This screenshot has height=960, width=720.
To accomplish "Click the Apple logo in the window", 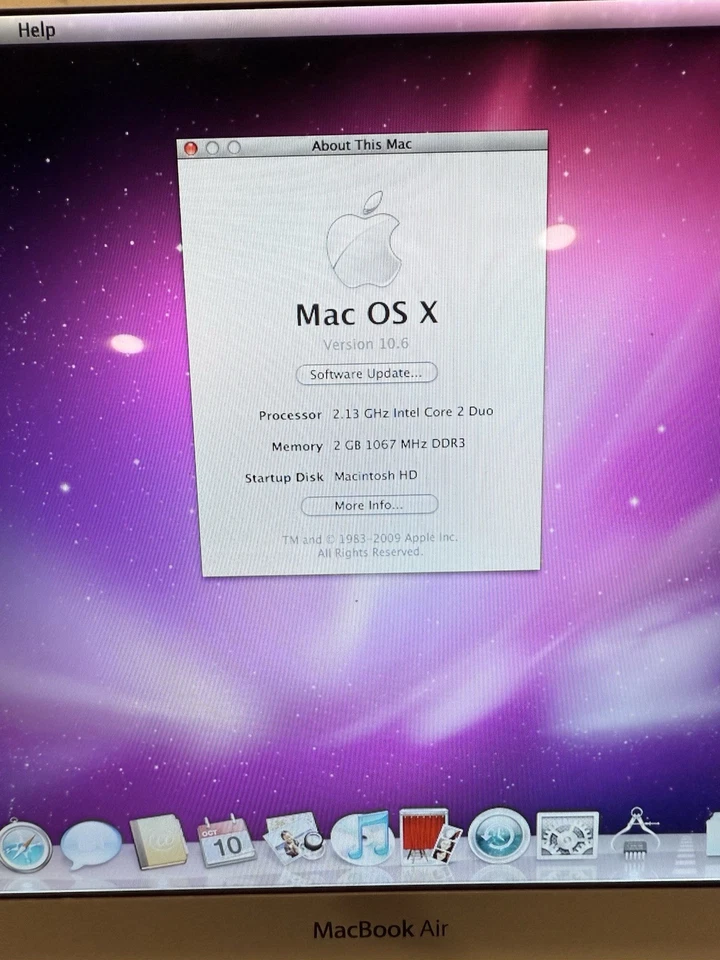I will pos(364,240).
